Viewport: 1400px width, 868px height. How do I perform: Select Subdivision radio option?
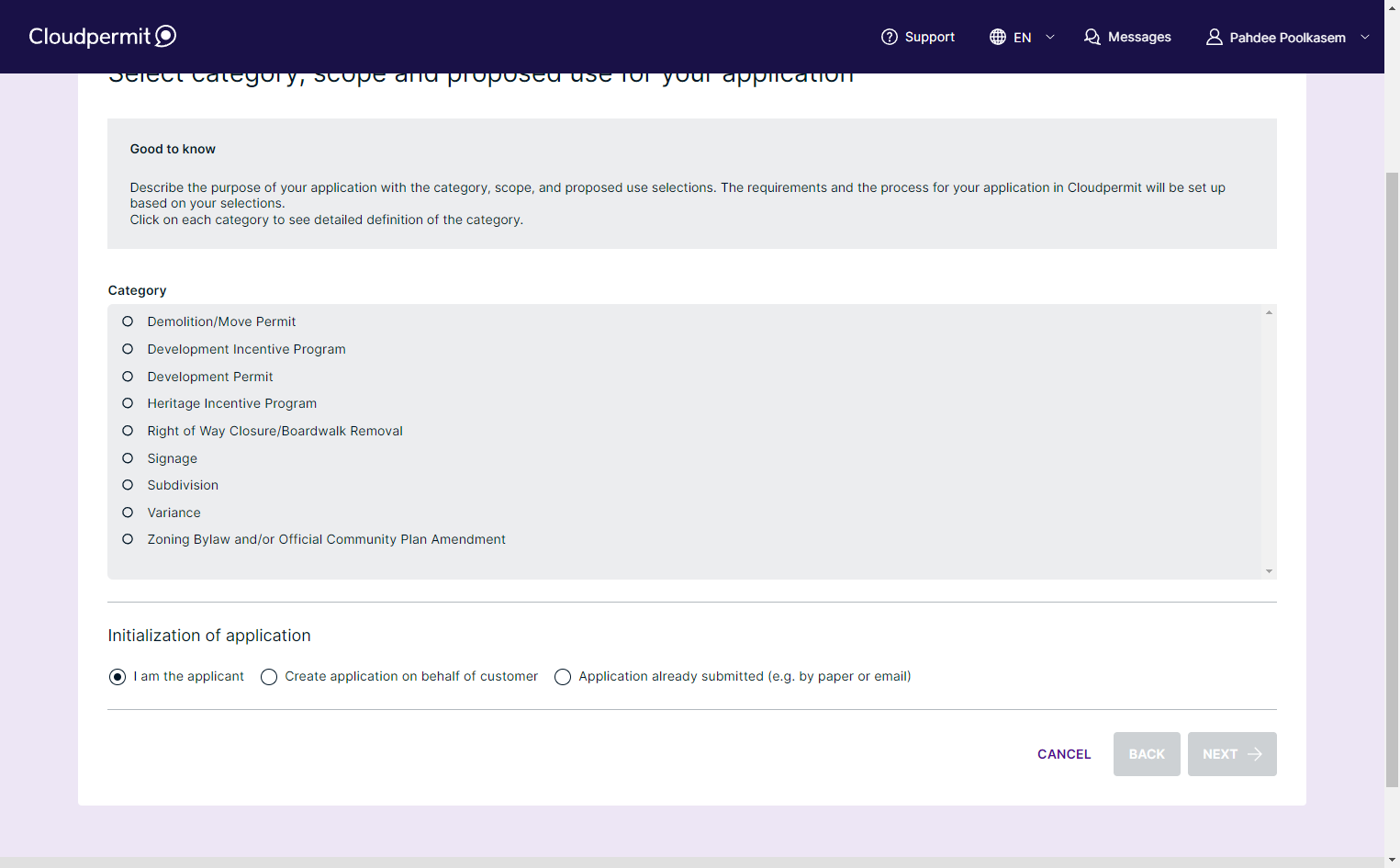(128, 485)
